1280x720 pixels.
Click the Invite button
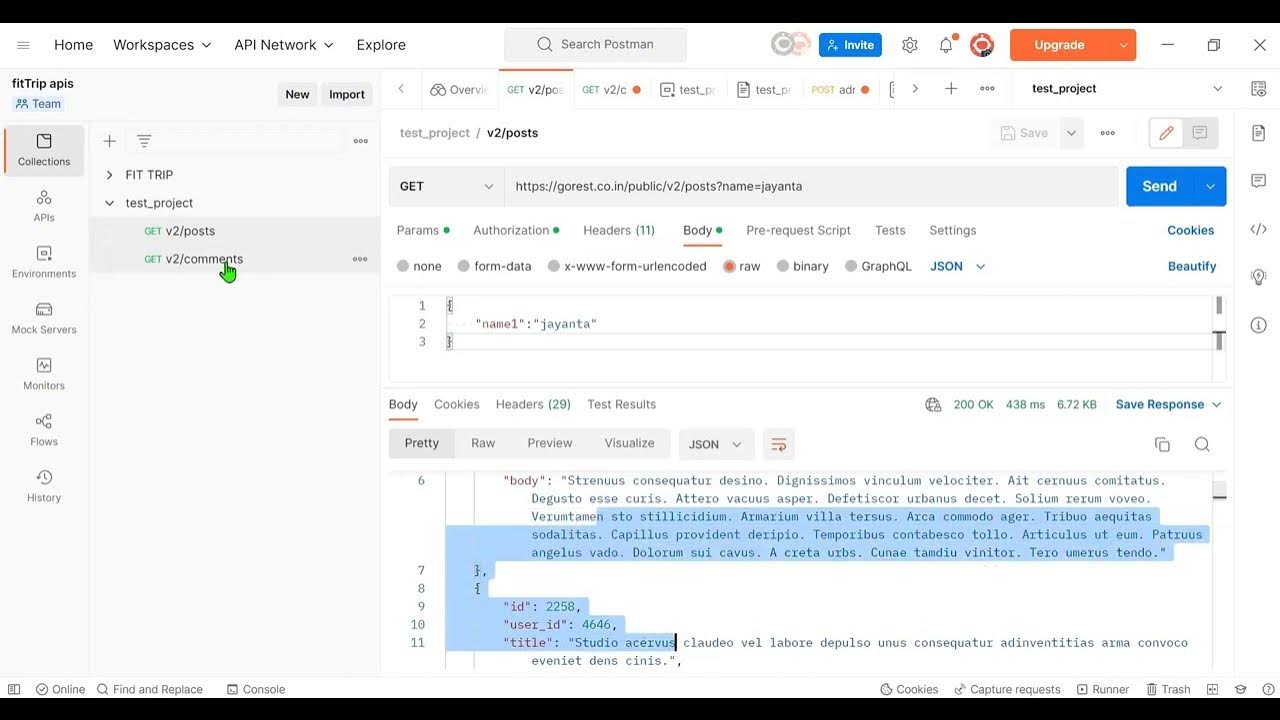click(x=848, y=45)
